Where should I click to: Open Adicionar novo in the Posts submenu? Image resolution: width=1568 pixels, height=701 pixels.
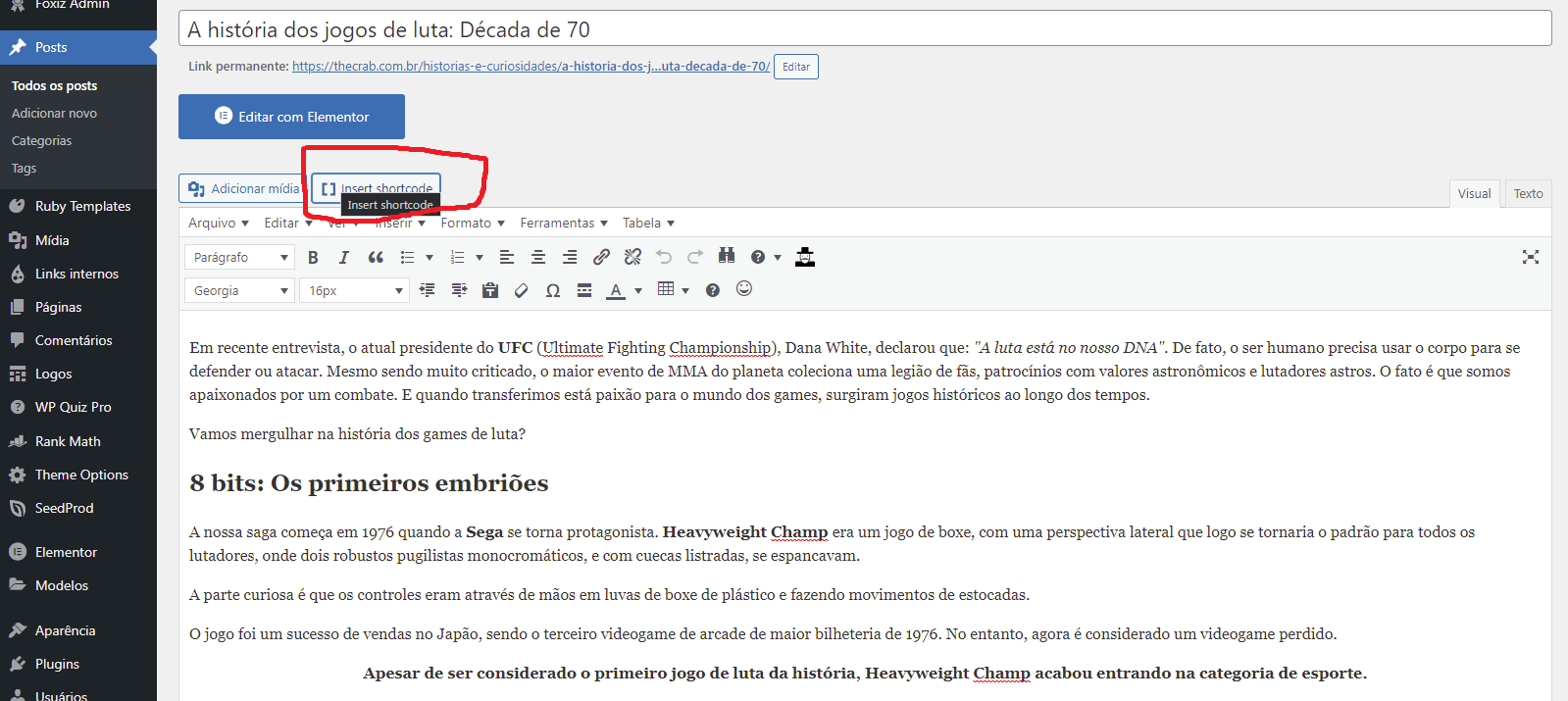pyautogui.click(x=54, y=114)
